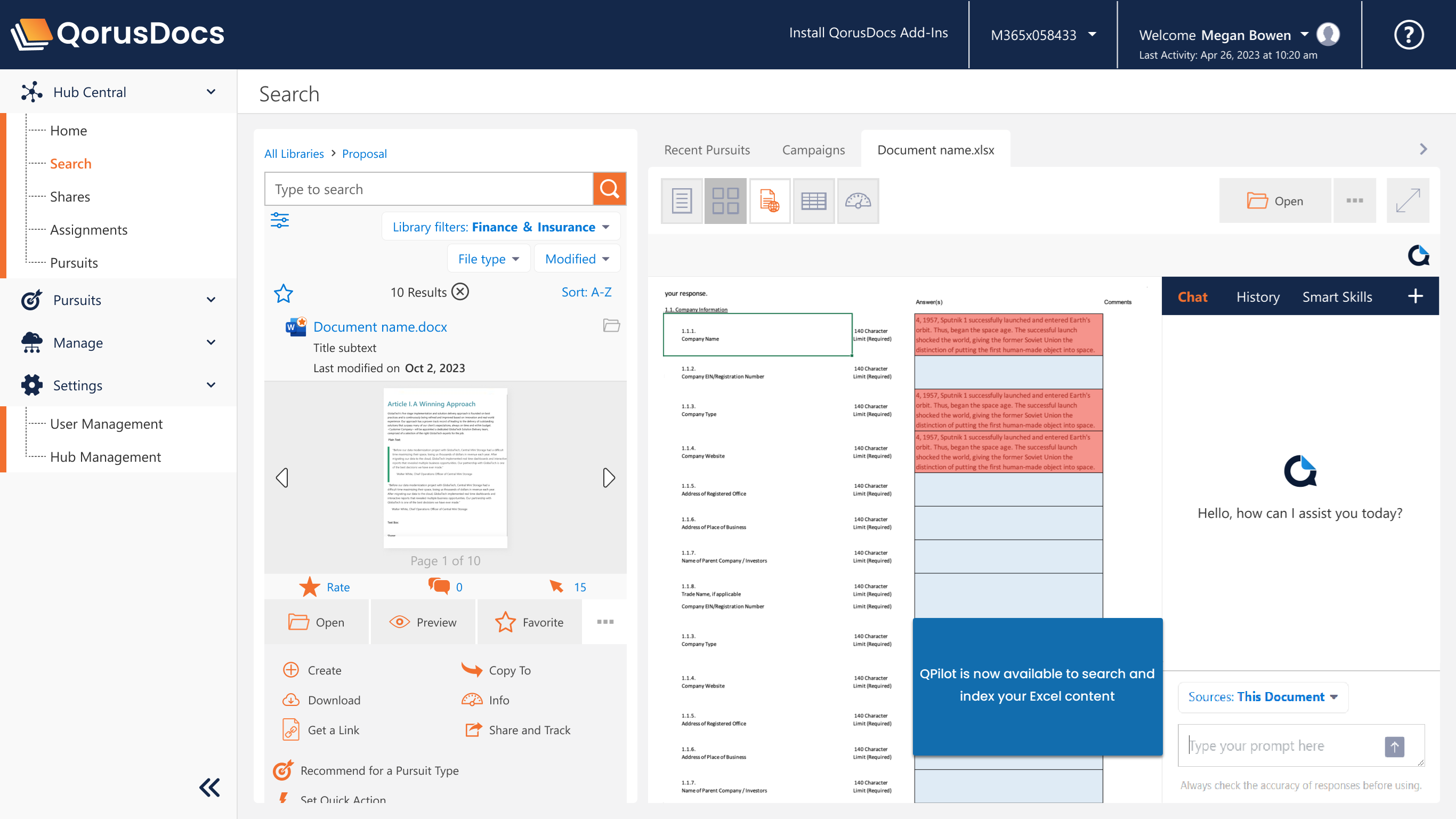Click the QorusDocs logo
1456x819 pixels.
(118, 34)
